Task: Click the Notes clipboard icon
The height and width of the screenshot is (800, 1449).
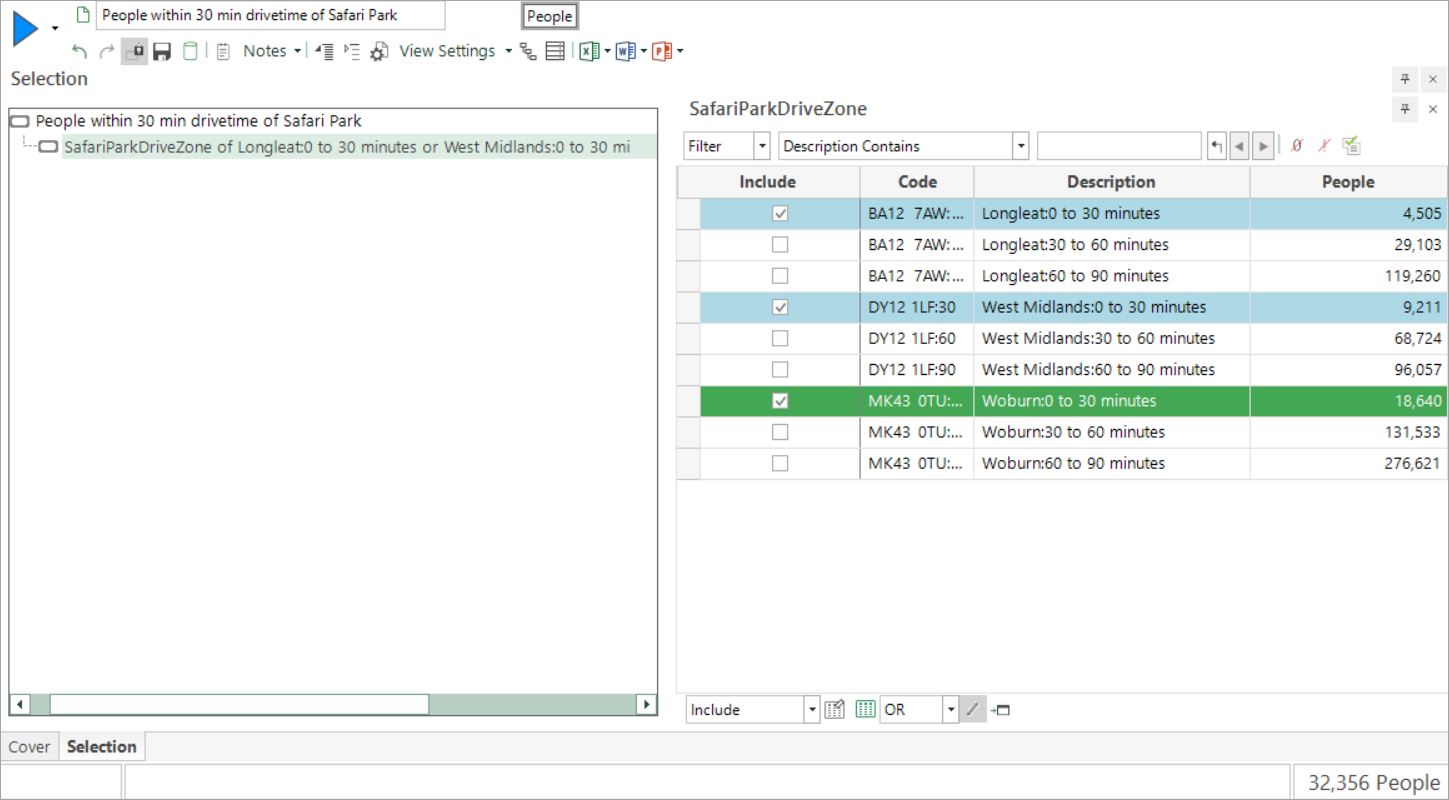Action: [223, 51]
